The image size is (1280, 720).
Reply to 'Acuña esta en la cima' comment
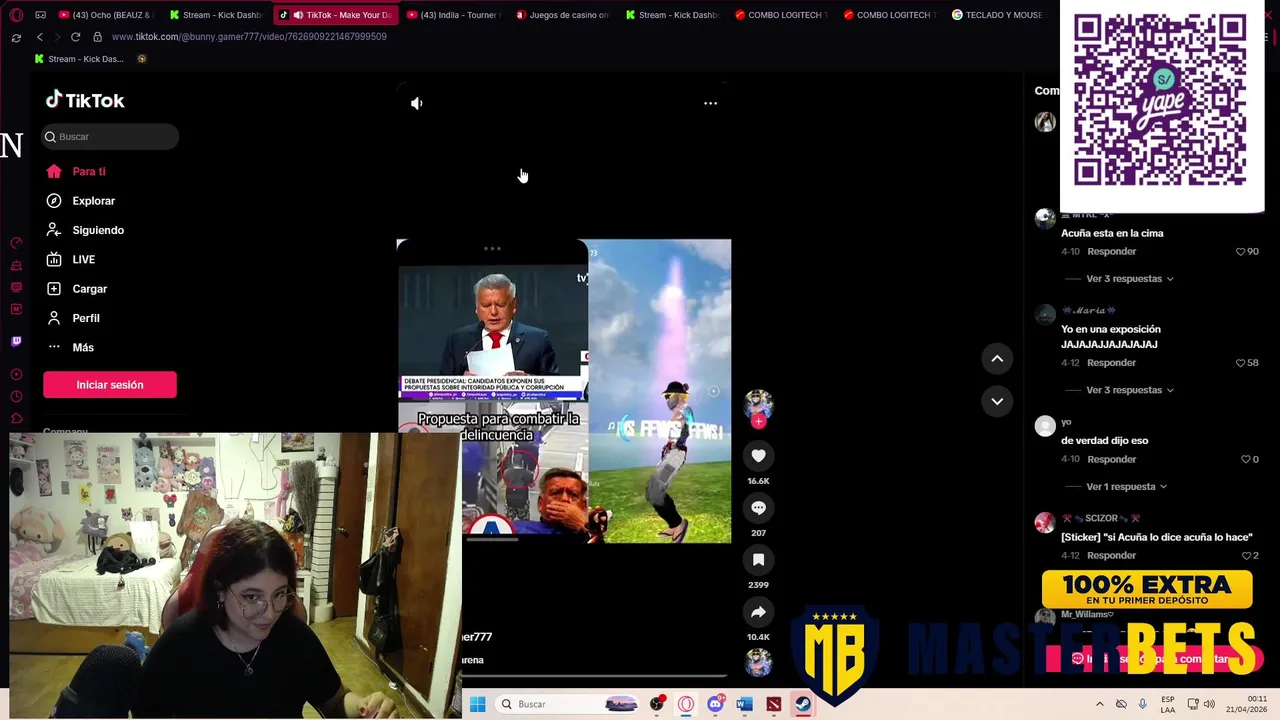tap(1112, 252)
